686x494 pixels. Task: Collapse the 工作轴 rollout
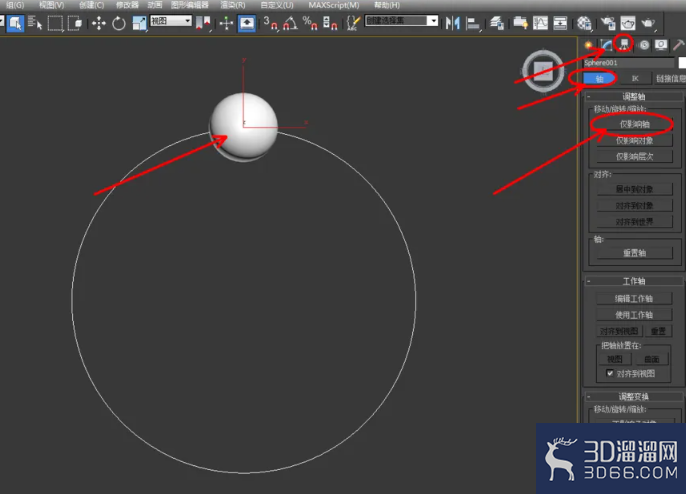pos(634,281)
